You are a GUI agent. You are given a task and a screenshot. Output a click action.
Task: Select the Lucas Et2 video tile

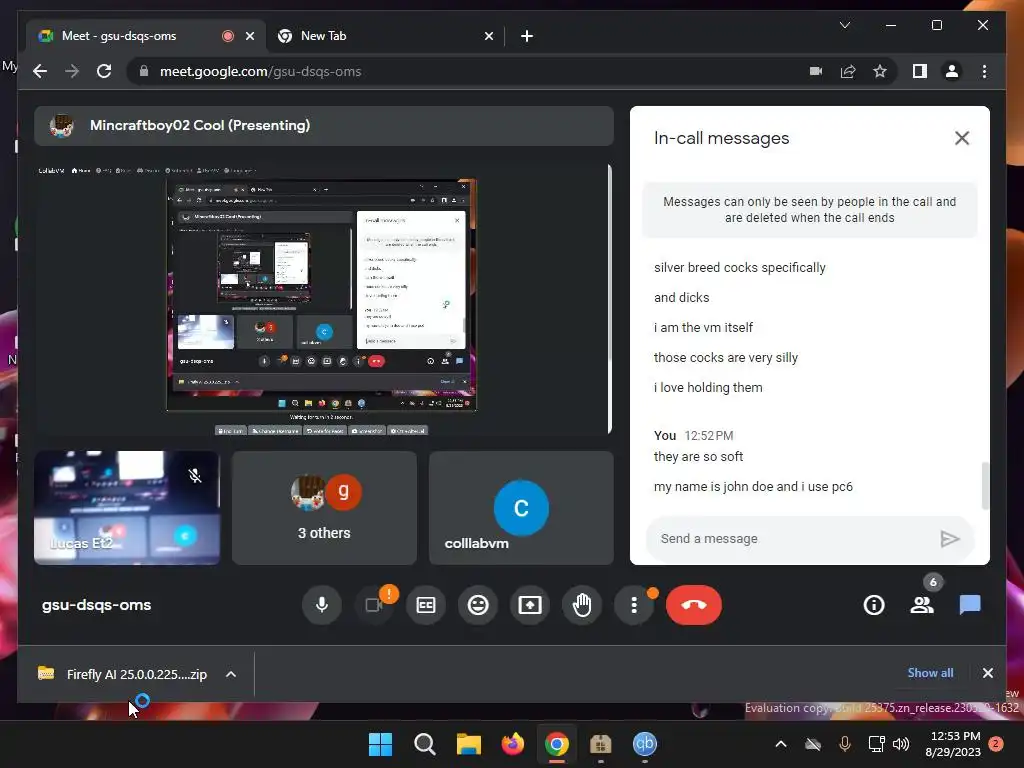click(127, 507)
